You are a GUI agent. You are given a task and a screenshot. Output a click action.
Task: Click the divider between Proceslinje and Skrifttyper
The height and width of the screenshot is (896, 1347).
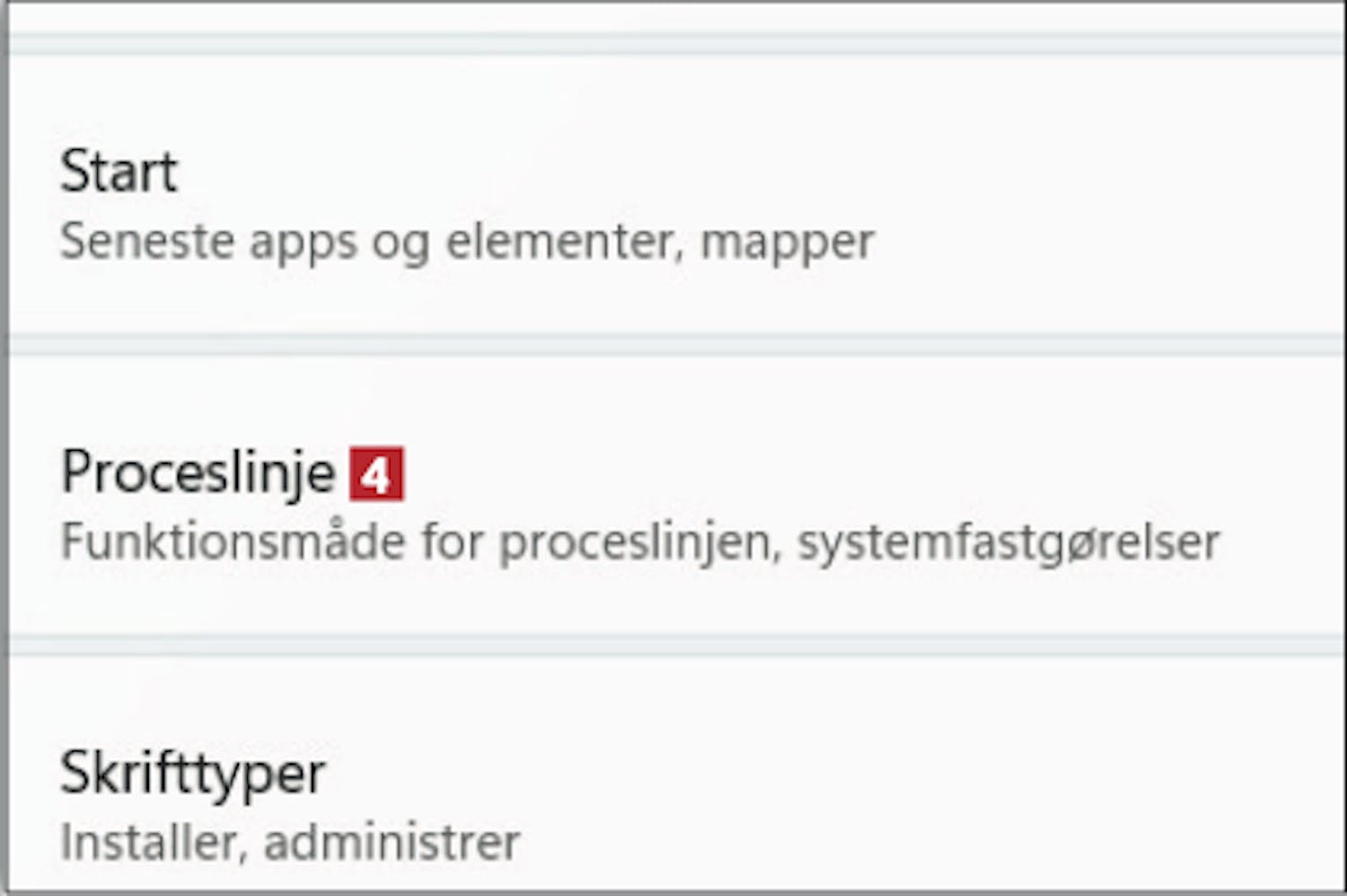(x=673, y=645)
